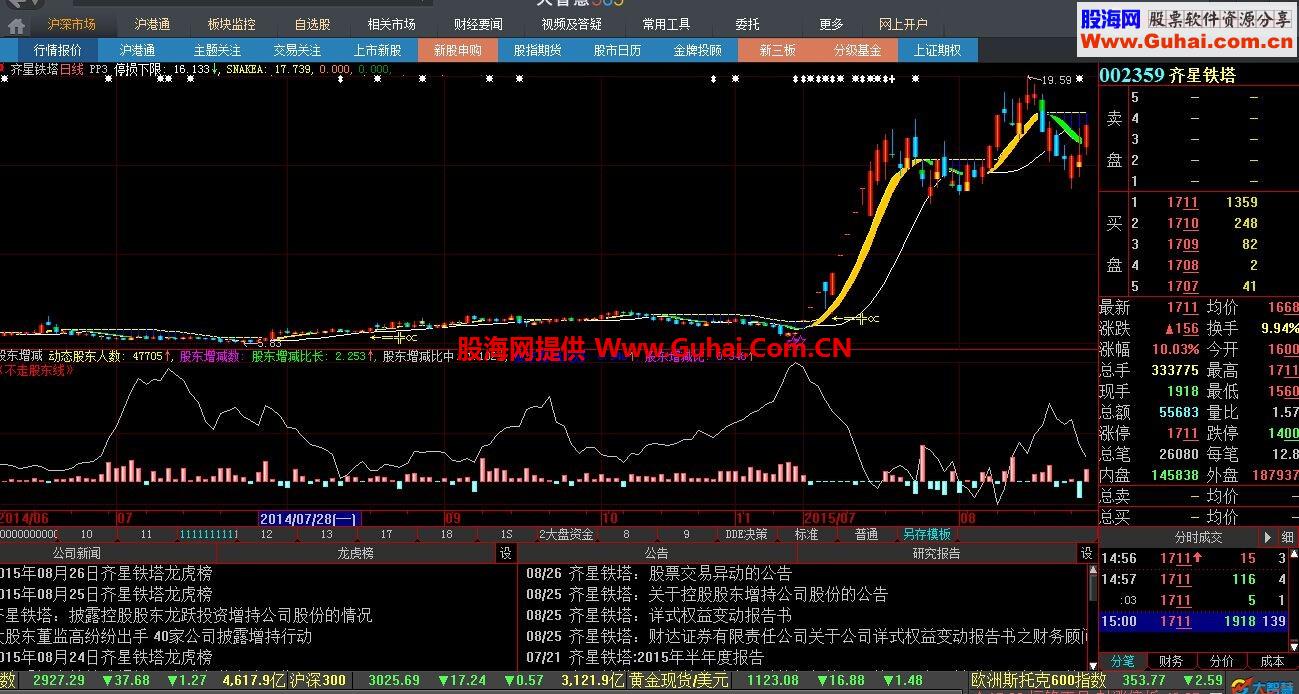Toggle the 细 detail view in 分时成交 panel
1299x694 pixels.
[x=1285, y=536]
